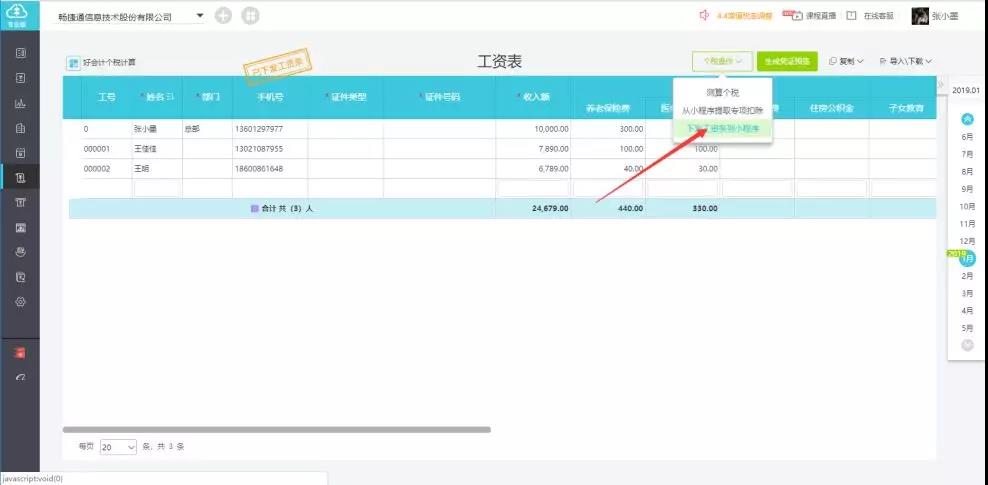Open the 张小墨 user avatar
This screenshot has width=988, height=485.
pyautogui.click(x=920, y=16)
